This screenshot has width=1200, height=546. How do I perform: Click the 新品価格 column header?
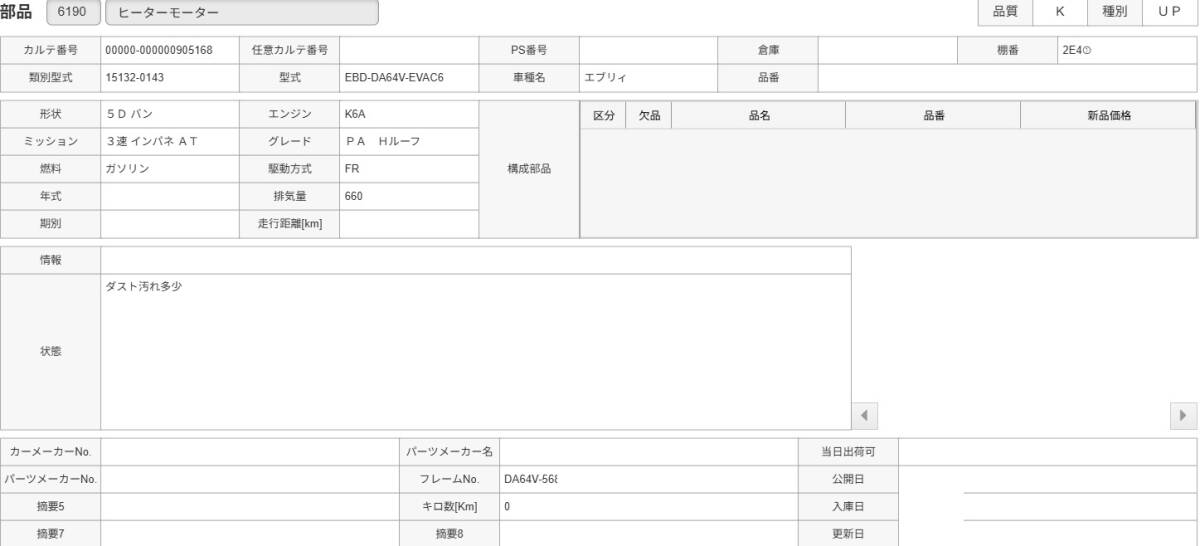1108,116
